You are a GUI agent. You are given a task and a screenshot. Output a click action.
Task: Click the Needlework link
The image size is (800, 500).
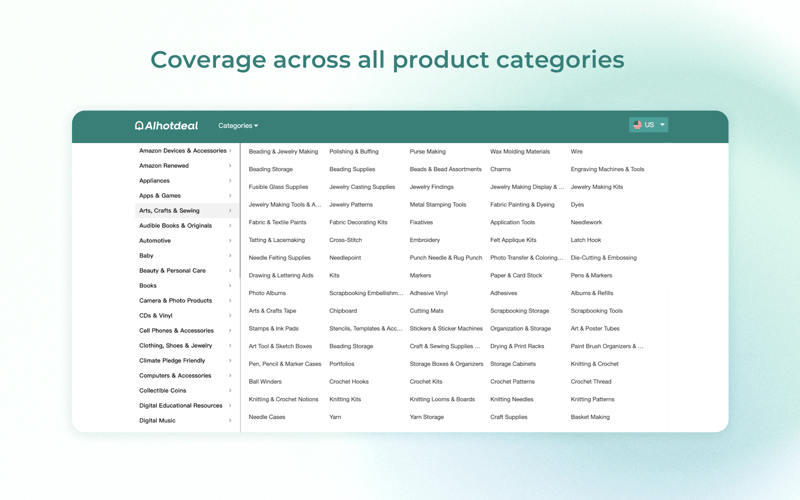586,222
